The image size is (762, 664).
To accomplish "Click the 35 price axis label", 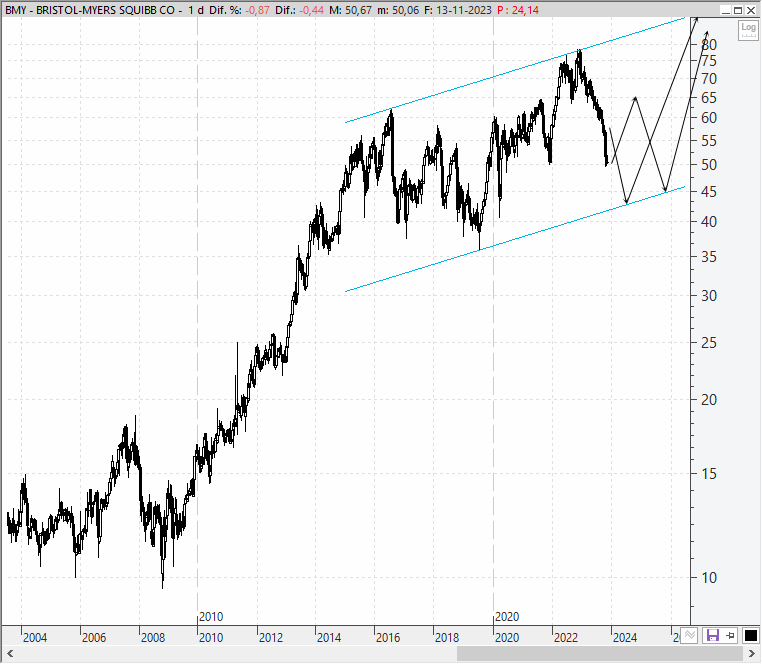I will pyautogui.click(x=709, y=257).
